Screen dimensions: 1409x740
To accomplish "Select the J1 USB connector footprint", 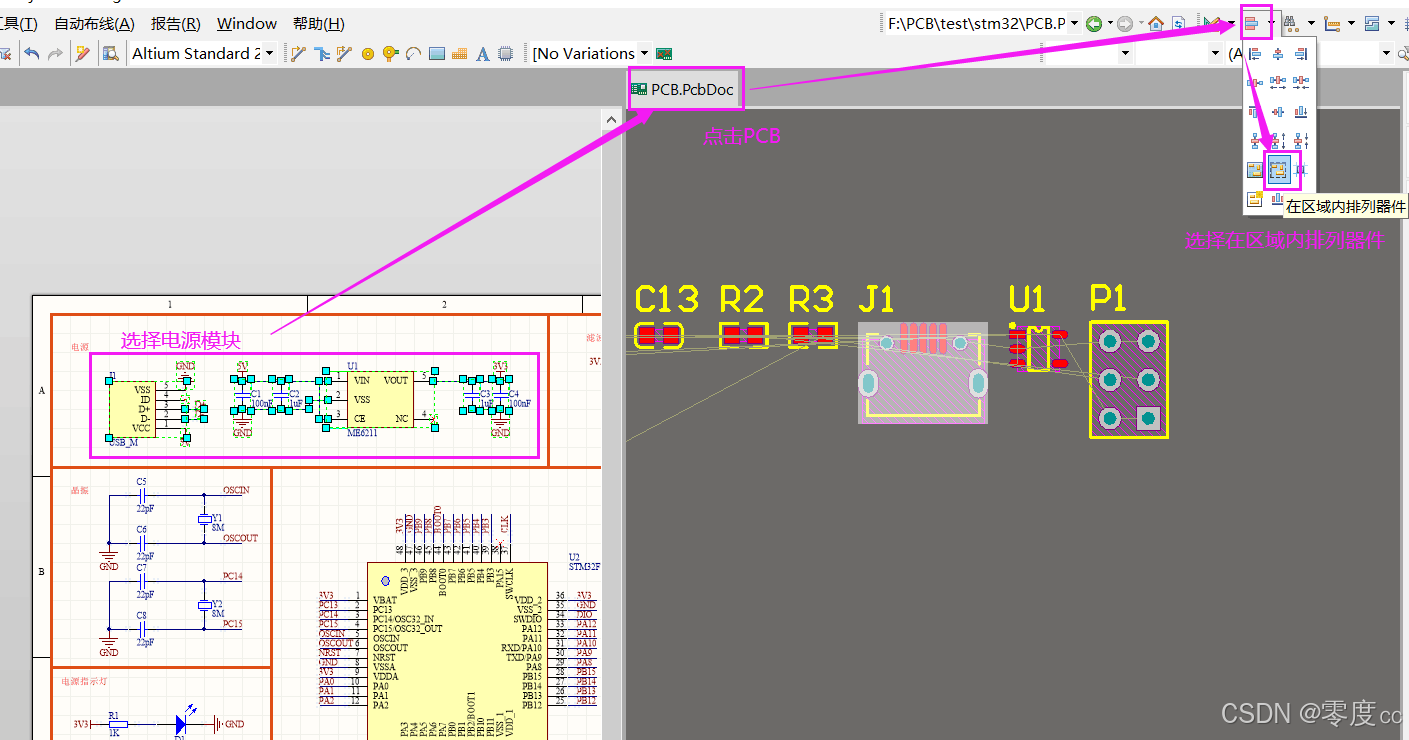I will [x=922, y=371].
